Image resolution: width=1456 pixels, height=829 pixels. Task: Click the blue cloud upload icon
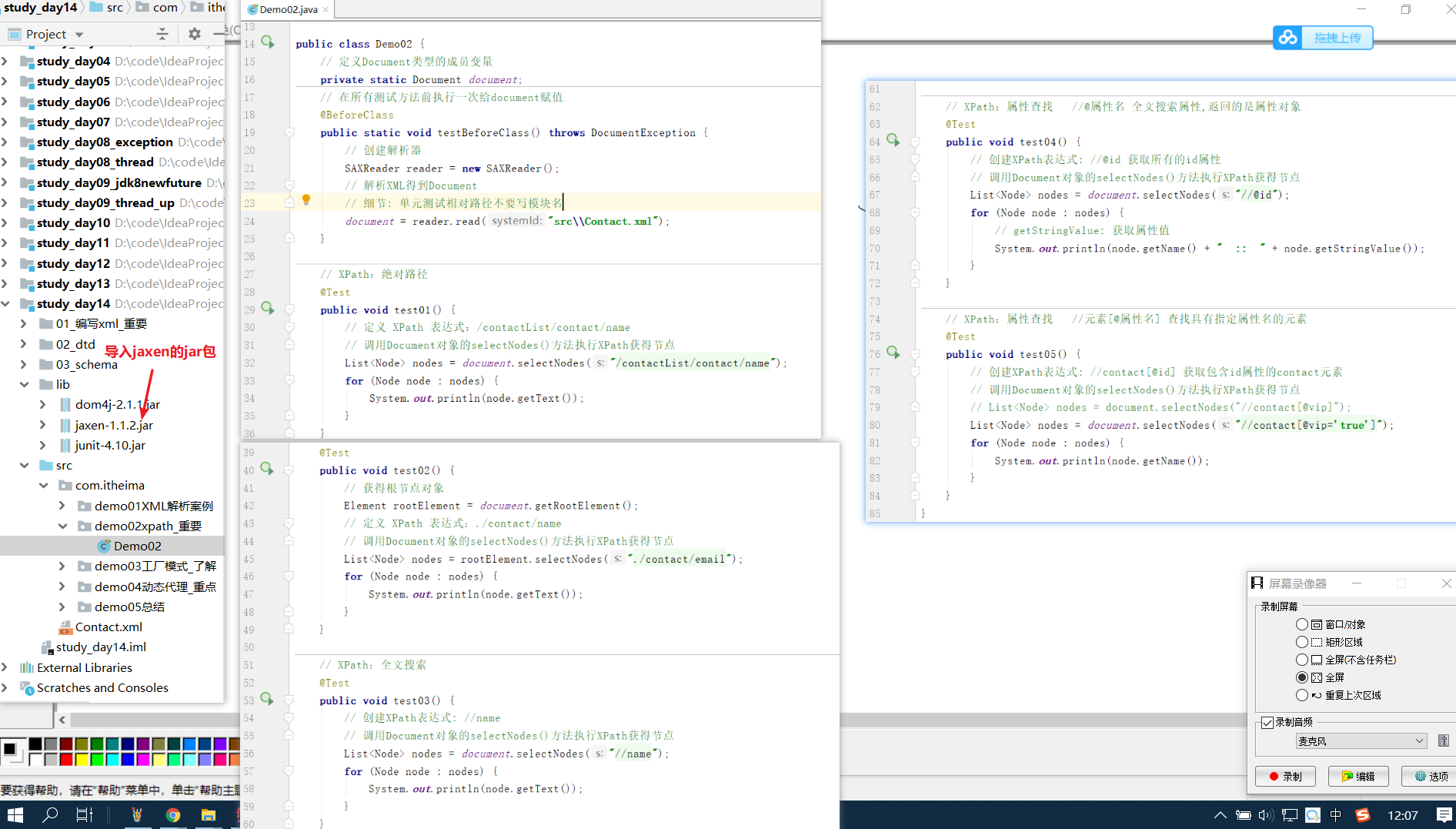coord(1287,38)
